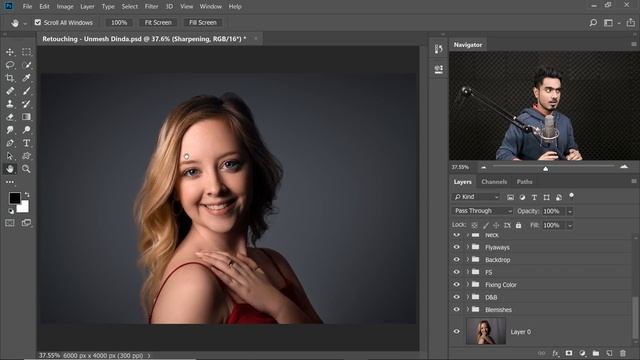Click the Fill Screen button
The height and width of the screenshot is (360, 640).
(202, 22)
